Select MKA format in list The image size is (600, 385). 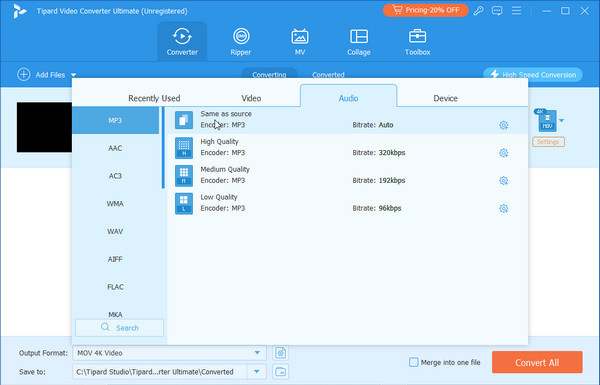coord(115,315)
